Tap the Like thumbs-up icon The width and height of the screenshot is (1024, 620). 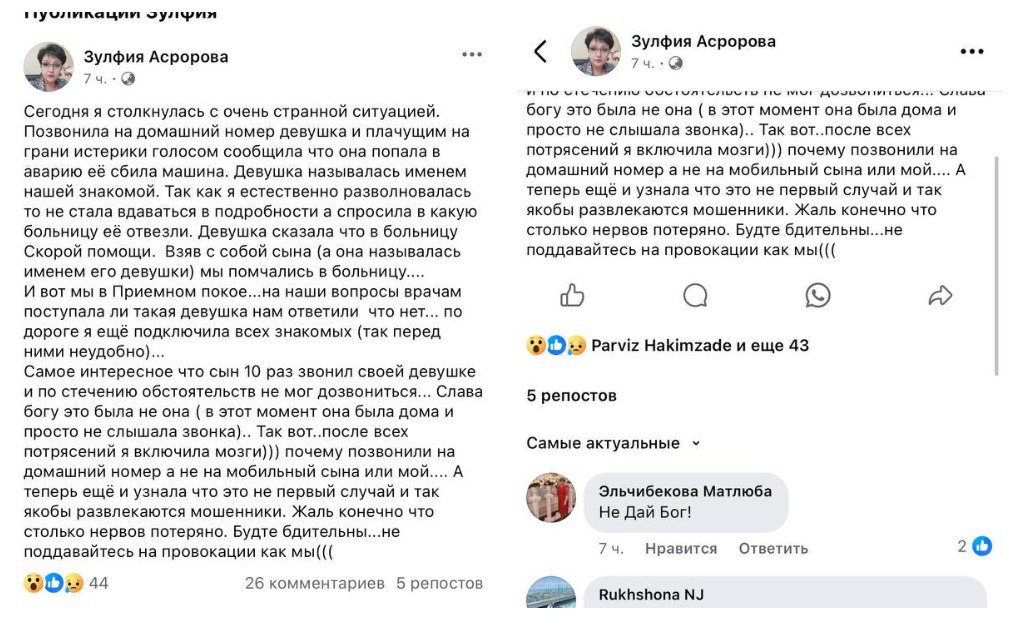[572, 295]
